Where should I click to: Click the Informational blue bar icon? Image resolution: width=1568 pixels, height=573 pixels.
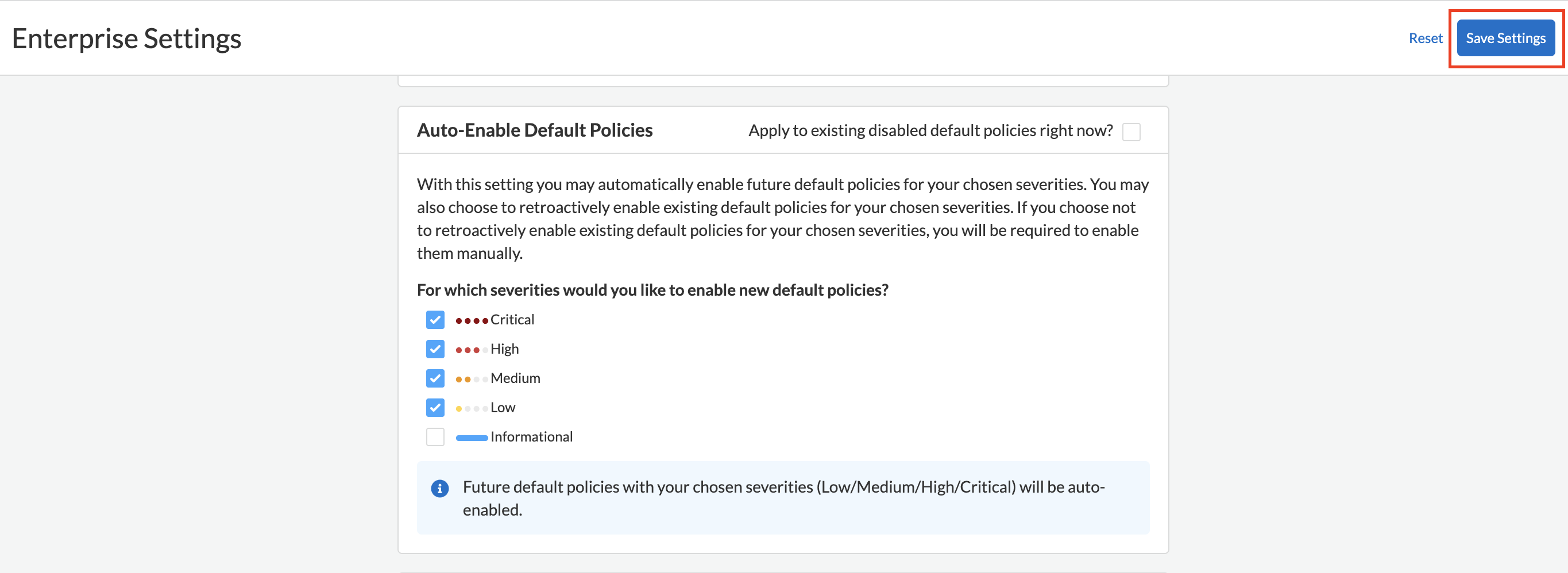point(472,438)
